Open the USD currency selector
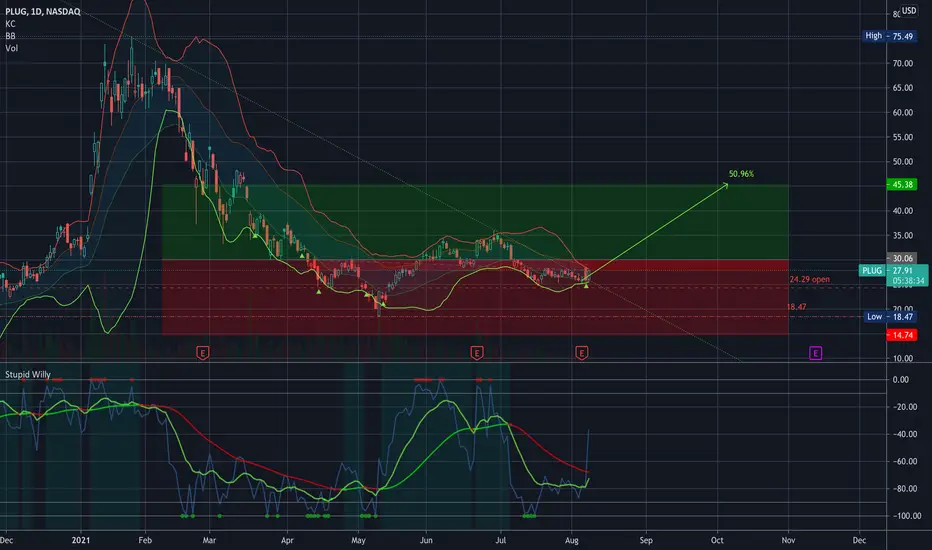Image resolution: width=932 pixels, height=550 pixels. tap(909, 11)
